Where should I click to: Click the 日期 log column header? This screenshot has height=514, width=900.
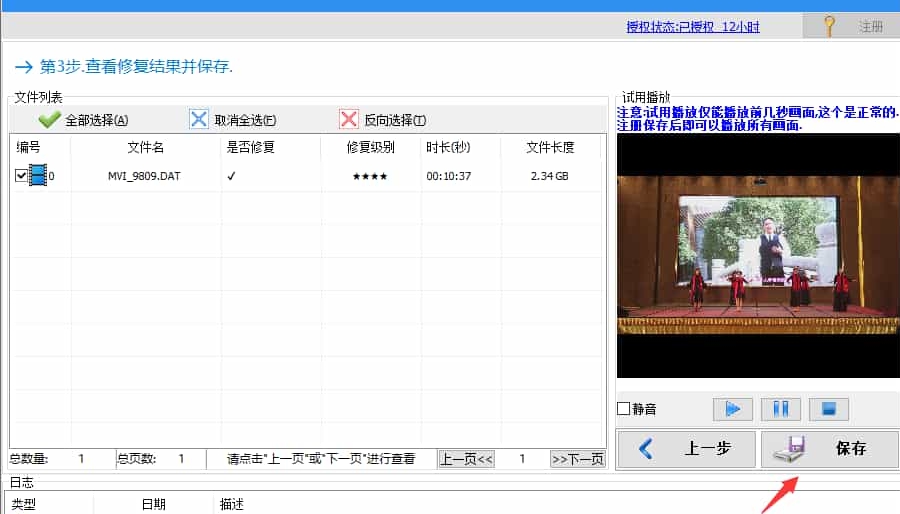(x=154, y=504)
